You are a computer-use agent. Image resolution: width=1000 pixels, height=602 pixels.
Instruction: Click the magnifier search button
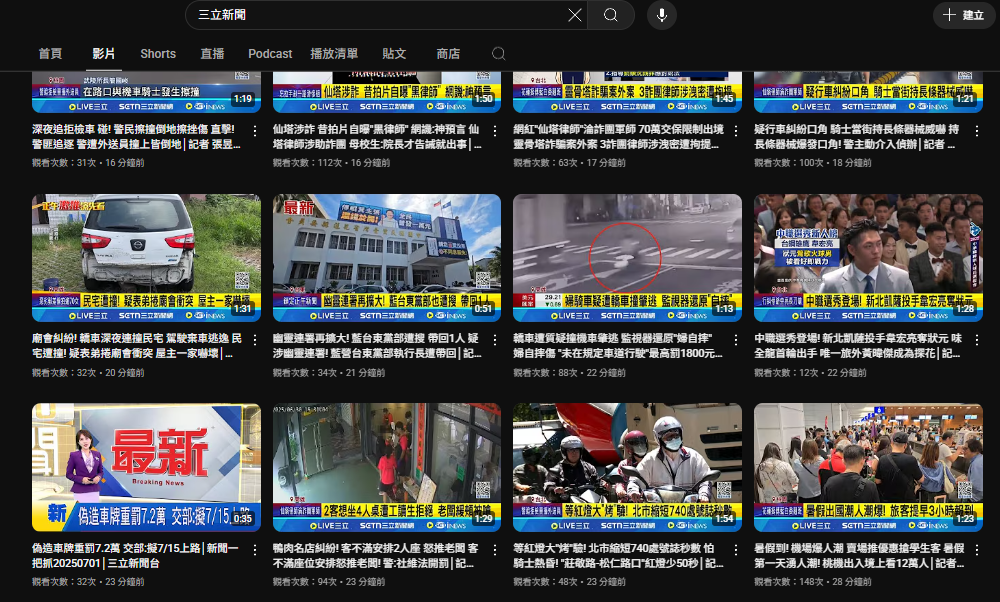610,15
